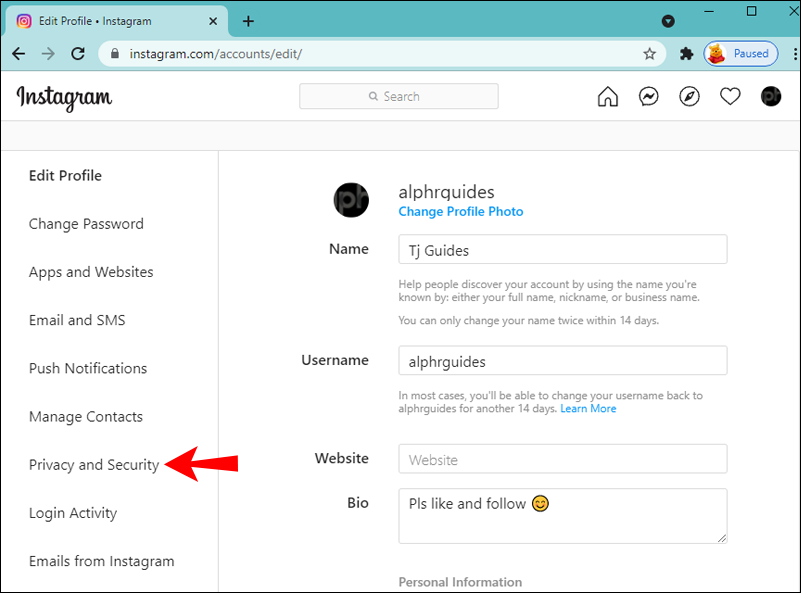Go to Instagram home feed icon
The image size is (801, 593).
click(x=607, y=96)
